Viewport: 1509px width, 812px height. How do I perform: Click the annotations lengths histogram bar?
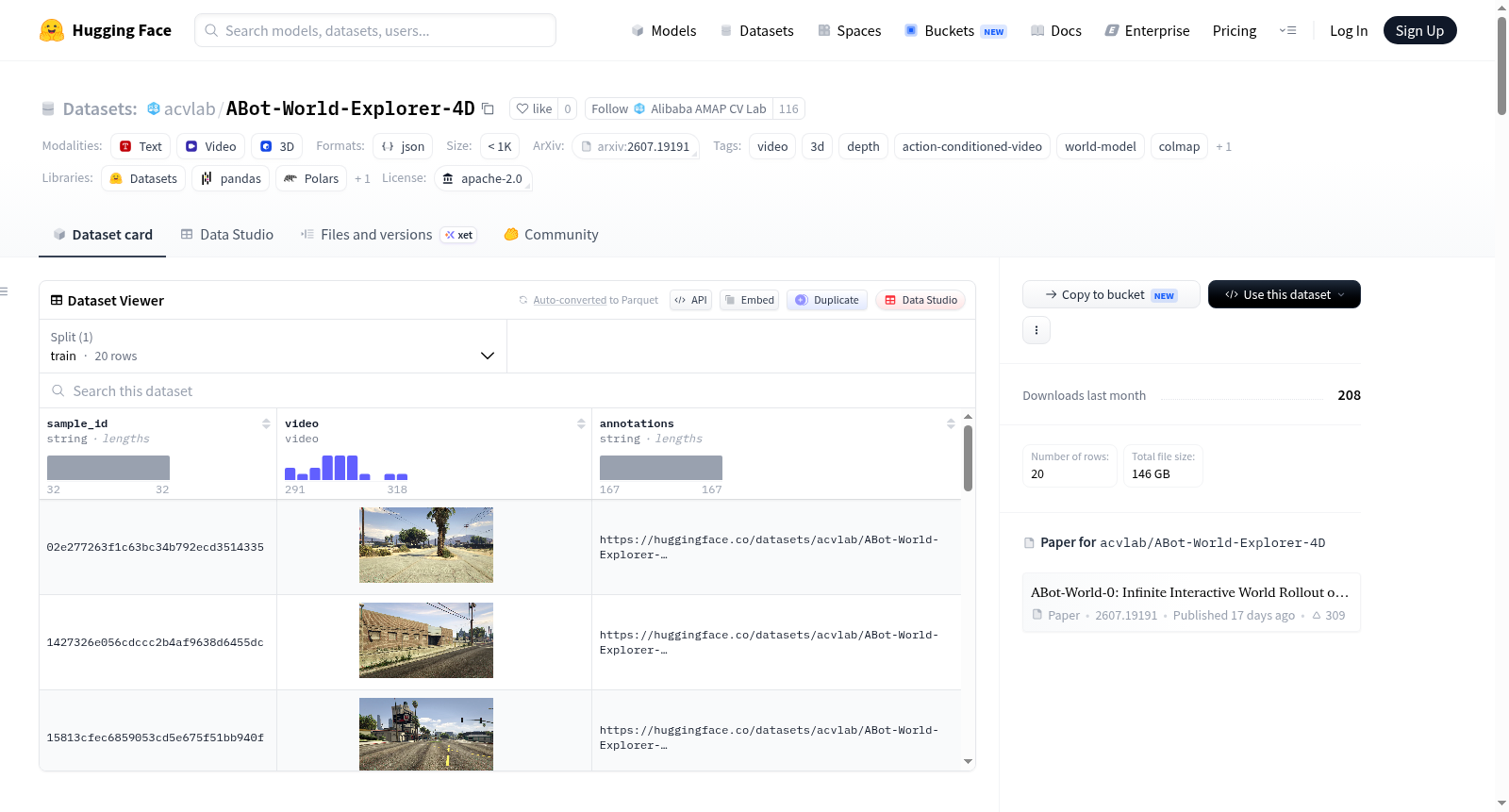pyautogui.click(x=661, y=468)
